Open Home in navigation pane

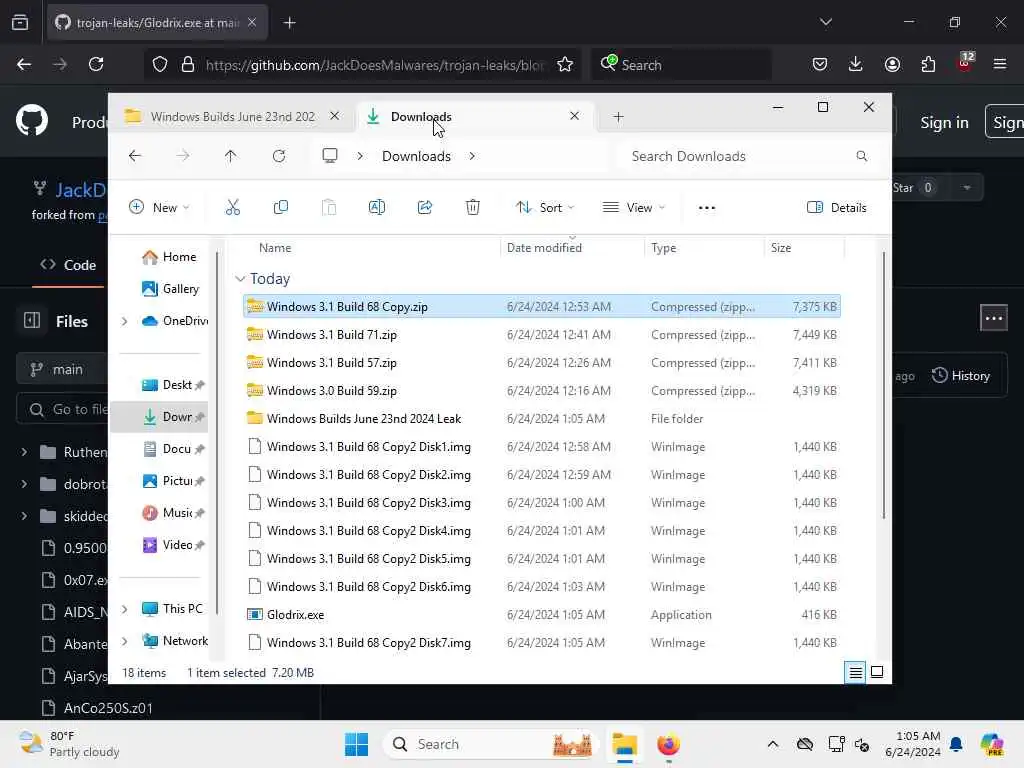click(168, 257)
